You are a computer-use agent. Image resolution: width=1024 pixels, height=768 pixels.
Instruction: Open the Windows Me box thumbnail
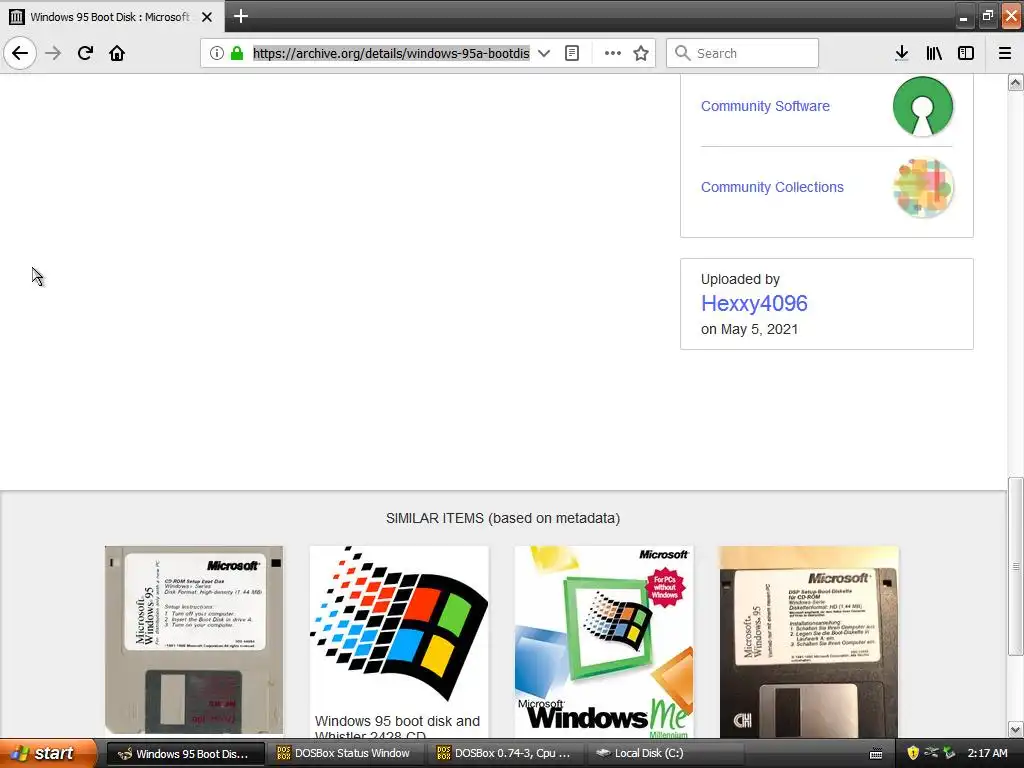(x=604, y=641)
